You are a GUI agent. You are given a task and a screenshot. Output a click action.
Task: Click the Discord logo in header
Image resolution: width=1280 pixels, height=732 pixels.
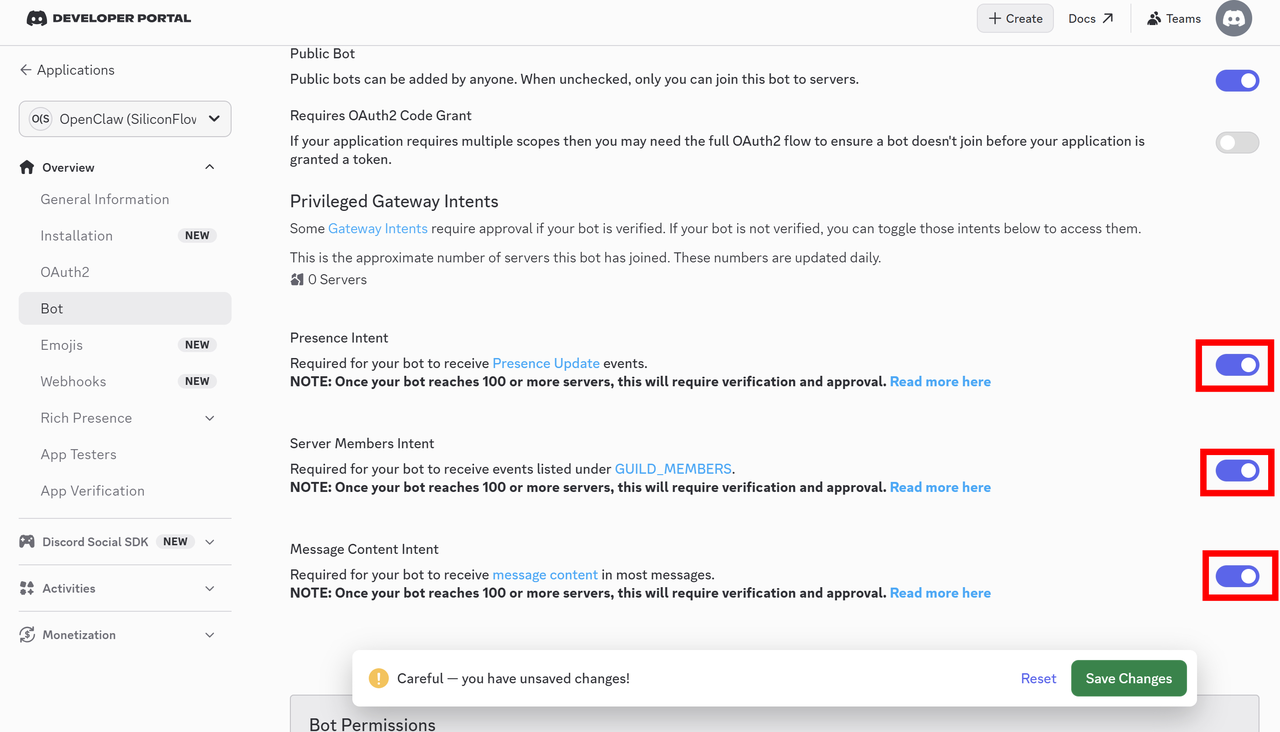tap(37, 18)
